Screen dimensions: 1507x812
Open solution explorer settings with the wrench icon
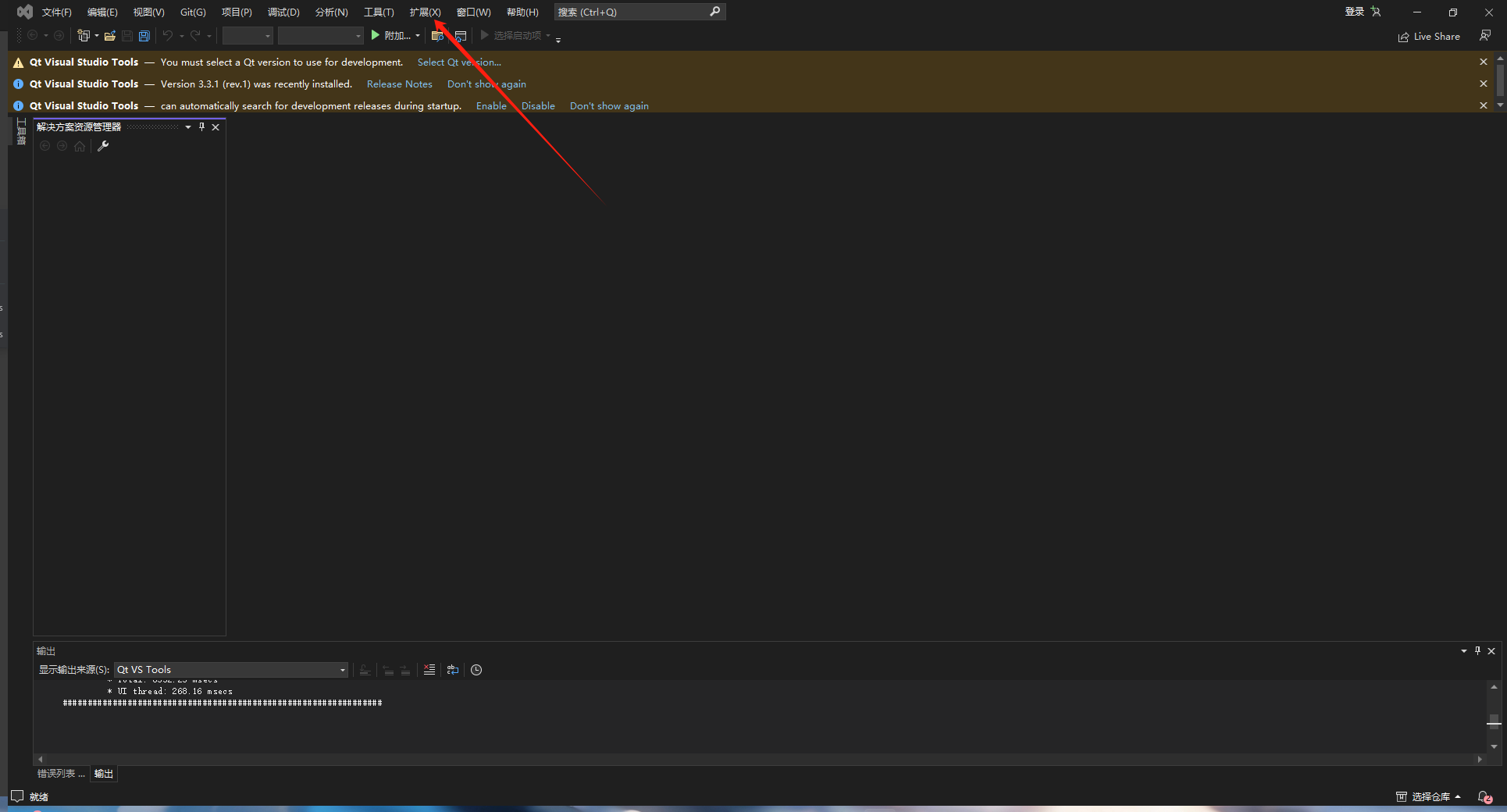[x=102, y=146]
